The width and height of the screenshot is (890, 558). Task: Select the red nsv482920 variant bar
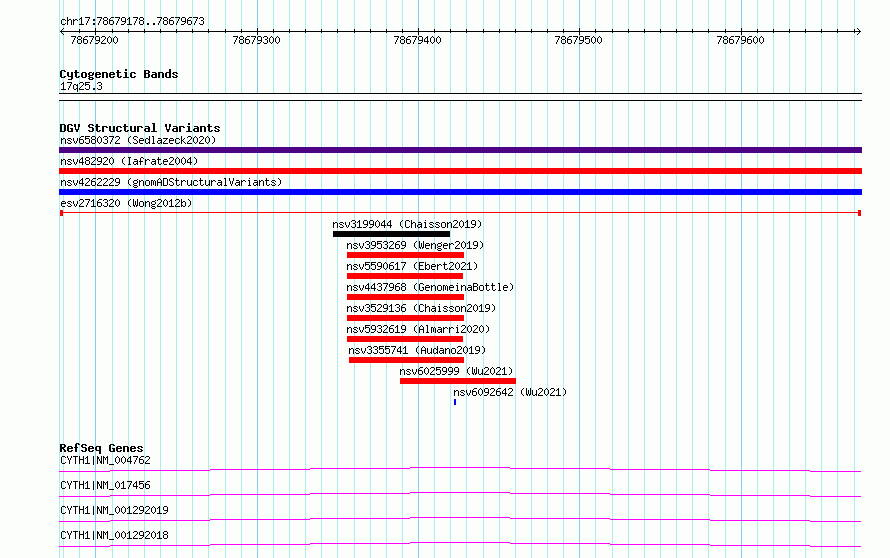point(460,171)
